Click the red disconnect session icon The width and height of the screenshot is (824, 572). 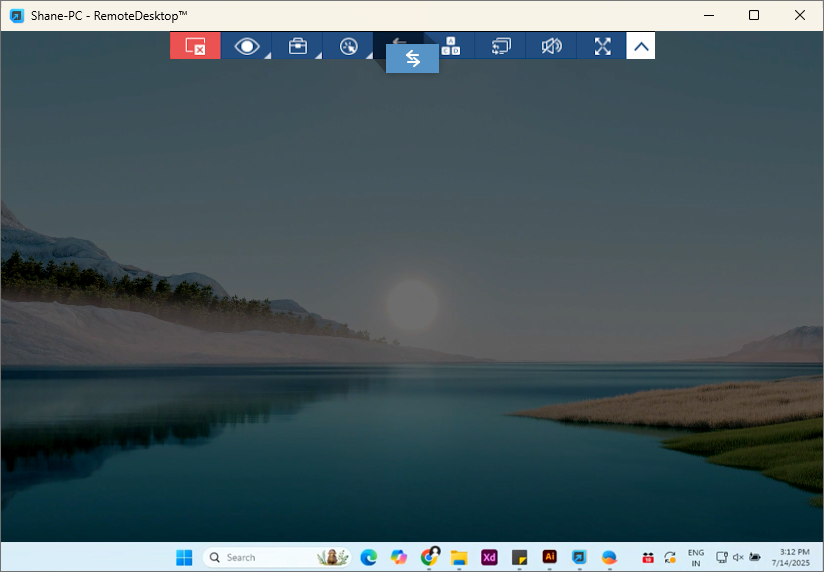195,46
